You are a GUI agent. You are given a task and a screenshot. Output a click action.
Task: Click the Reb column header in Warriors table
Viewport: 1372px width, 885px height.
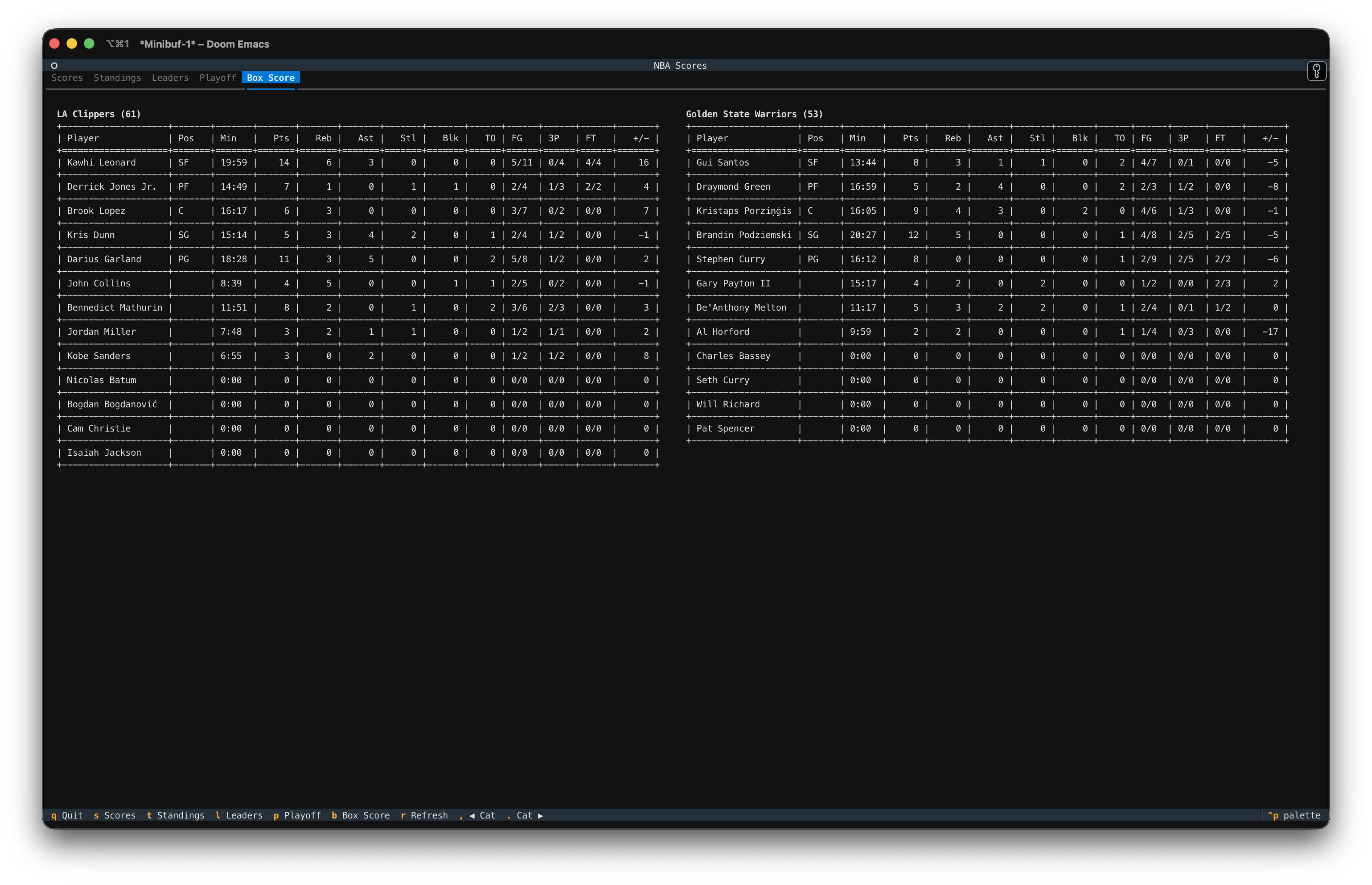point(953,139)
